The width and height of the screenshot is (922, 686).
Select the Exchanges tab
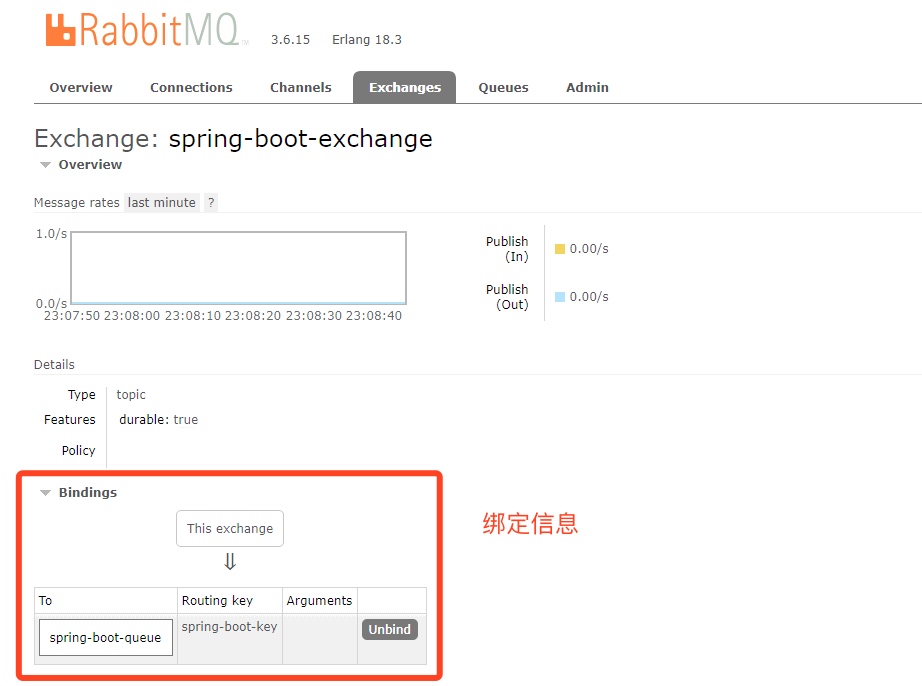[404, 87]
